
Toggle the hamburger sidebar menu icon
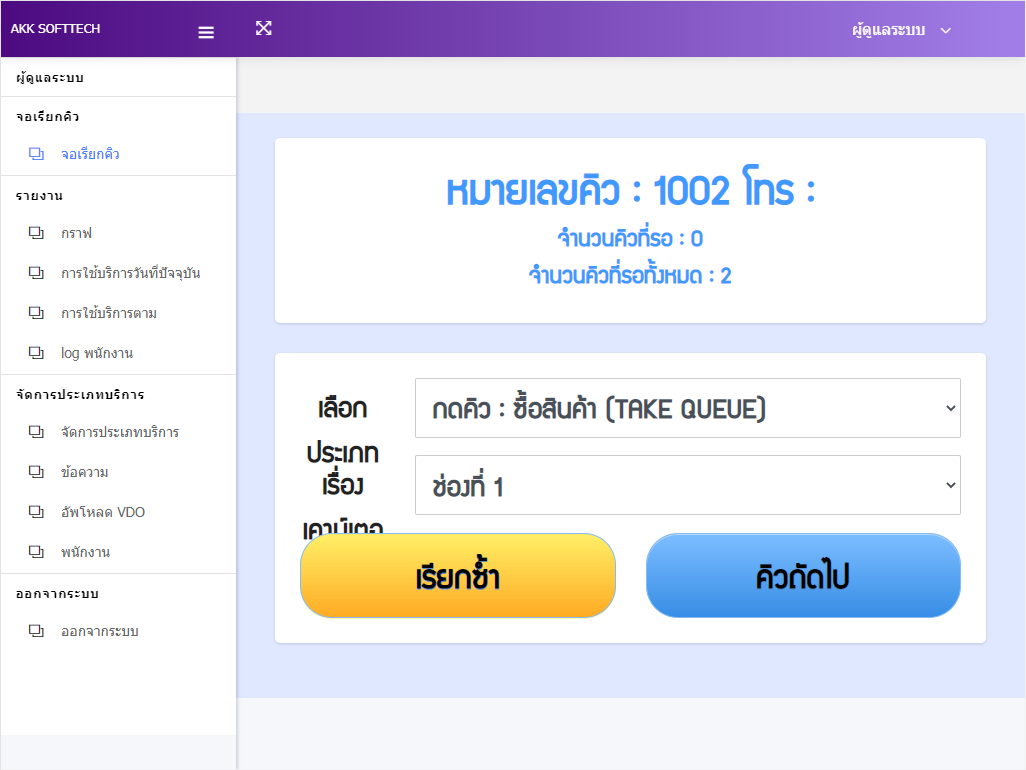(206, 32)
